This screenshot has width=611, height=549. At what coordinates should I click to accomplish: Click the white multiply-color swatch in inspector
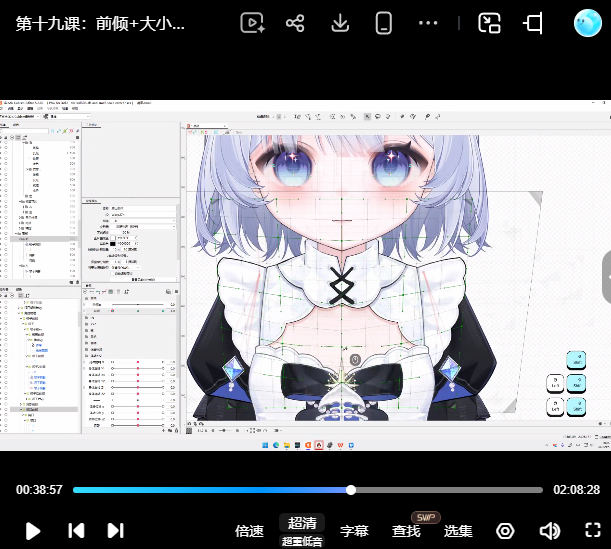(x=113, y=238)
